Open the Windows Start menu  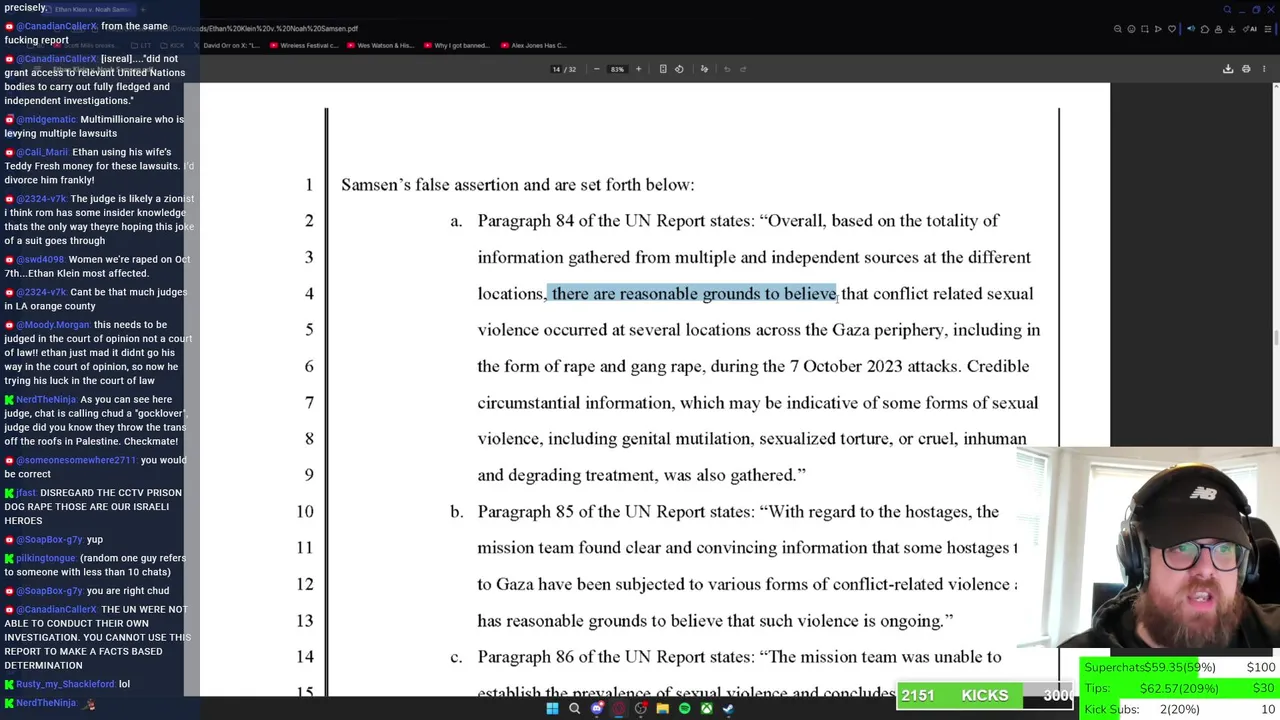click(x=552, y=709)
